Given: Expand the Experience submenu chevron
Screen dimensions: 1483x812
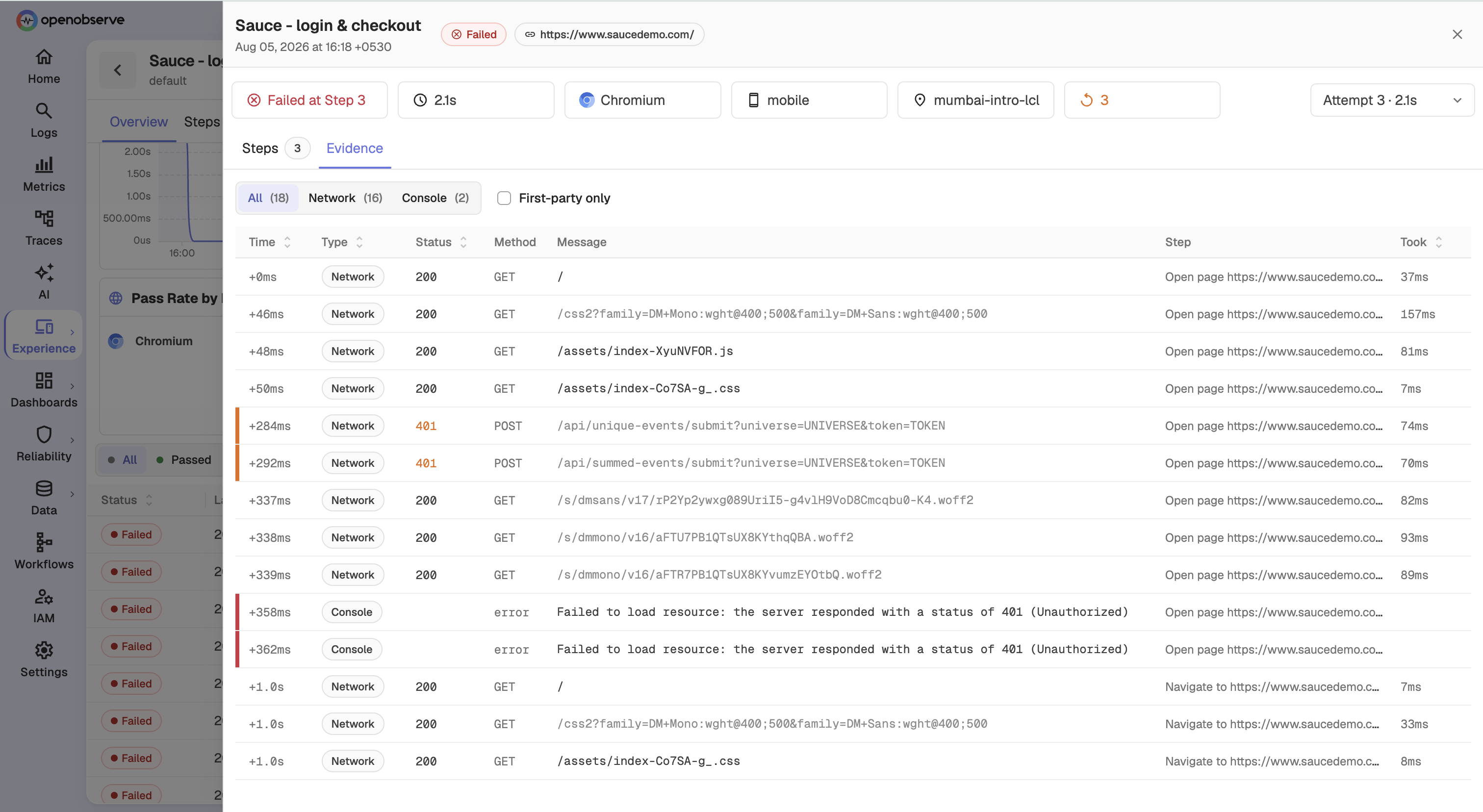Looking at the screenshot, I should coord(72,332).
